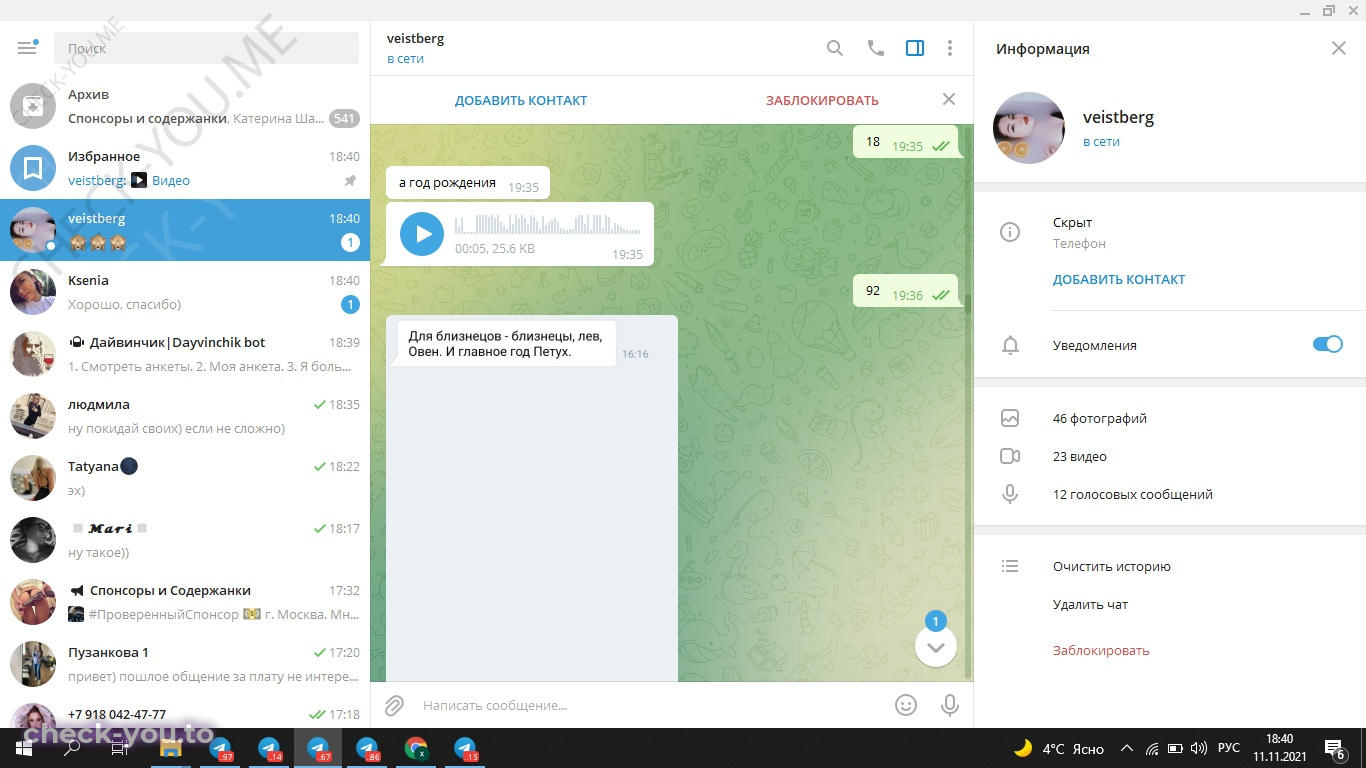The height and width of the screenshot is (768, 1366).
Task: Click ДОБАВИТЬ КОНТАКТ link in the info panel
Action: (x=1119, y=280)
